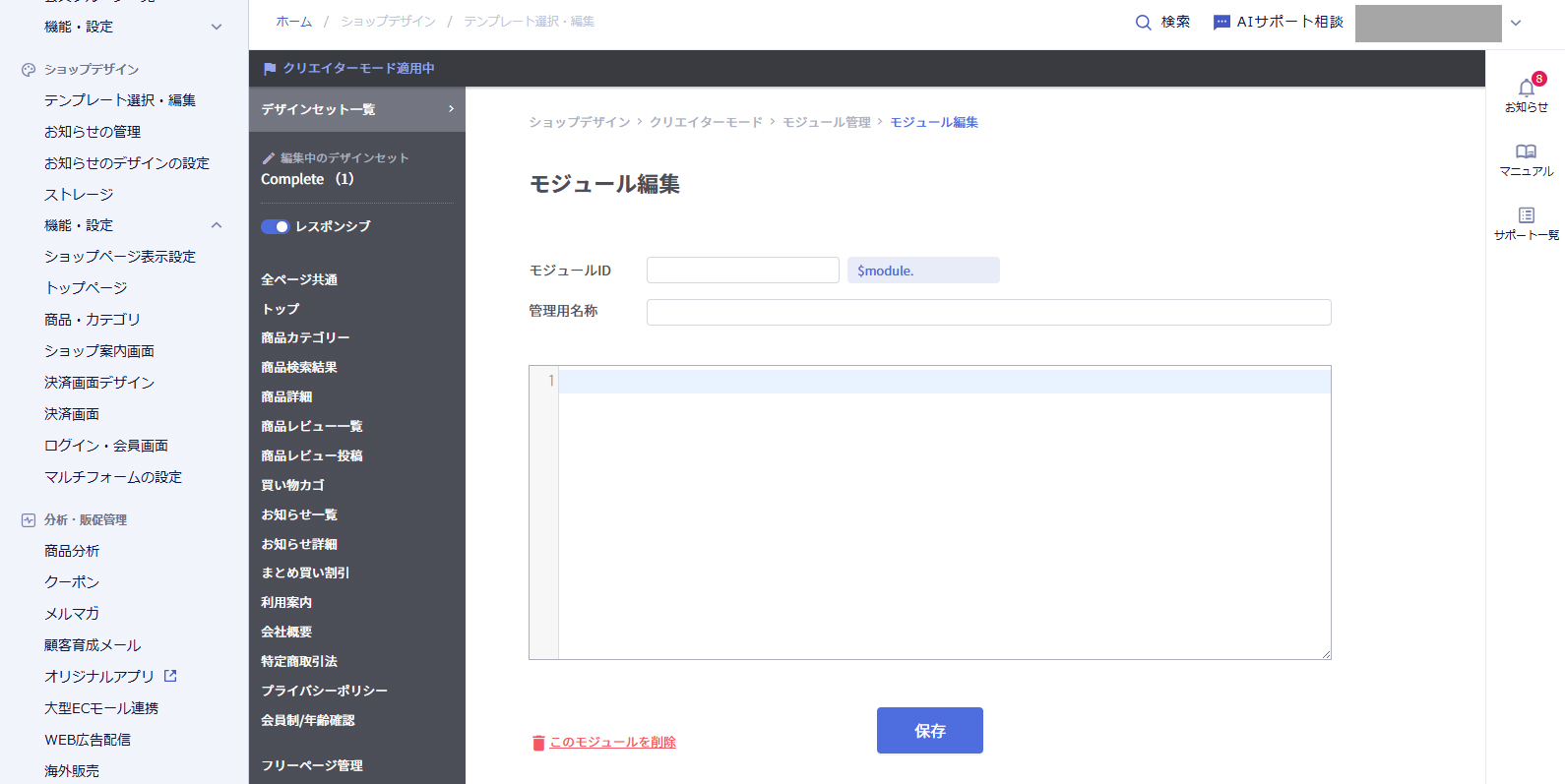This screenshot has width=1565, height=784.
Task: Click このモジュールを削除 link
Action: 612,743
